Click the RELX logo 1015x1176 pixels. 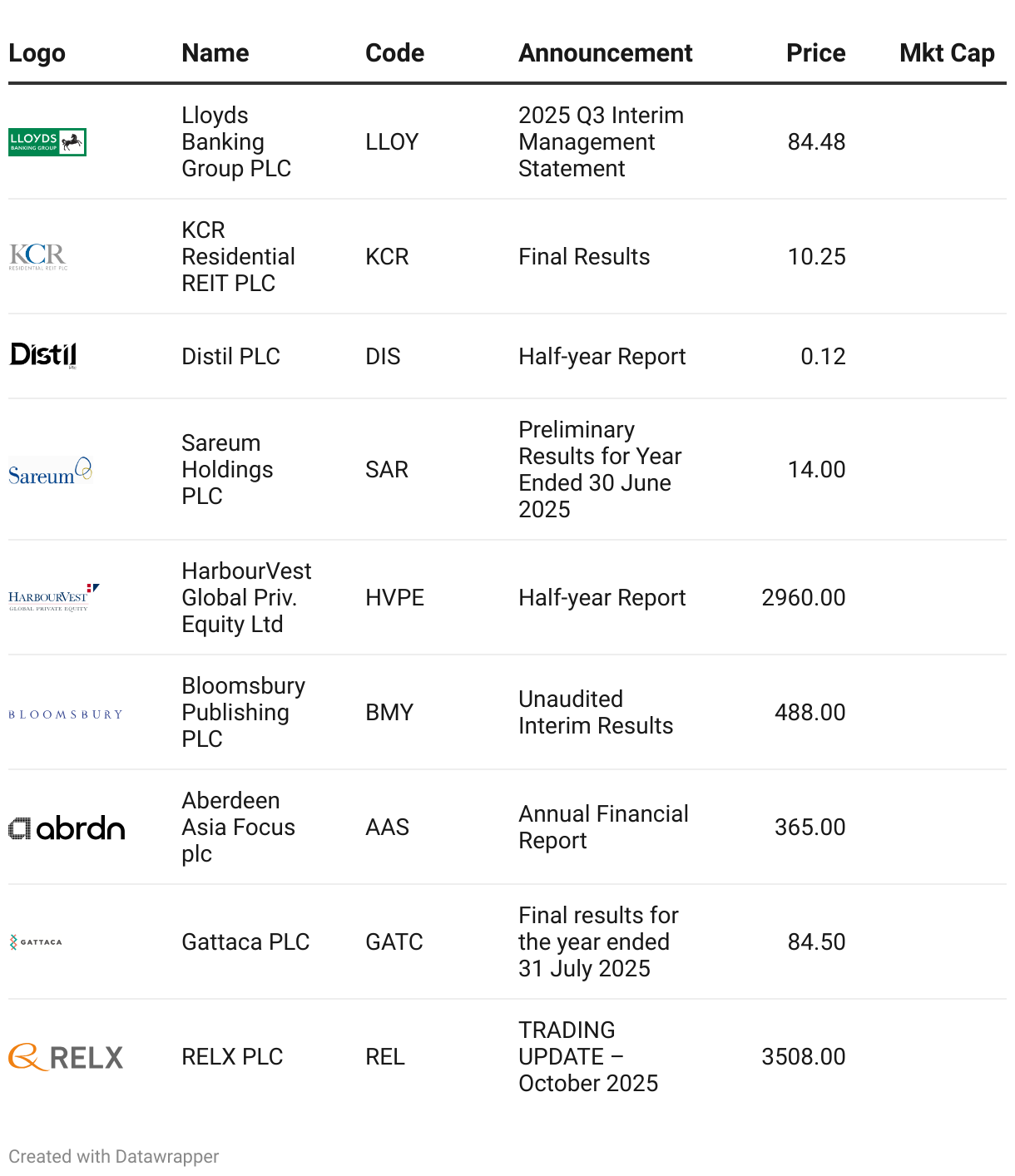coord(66,1057)
